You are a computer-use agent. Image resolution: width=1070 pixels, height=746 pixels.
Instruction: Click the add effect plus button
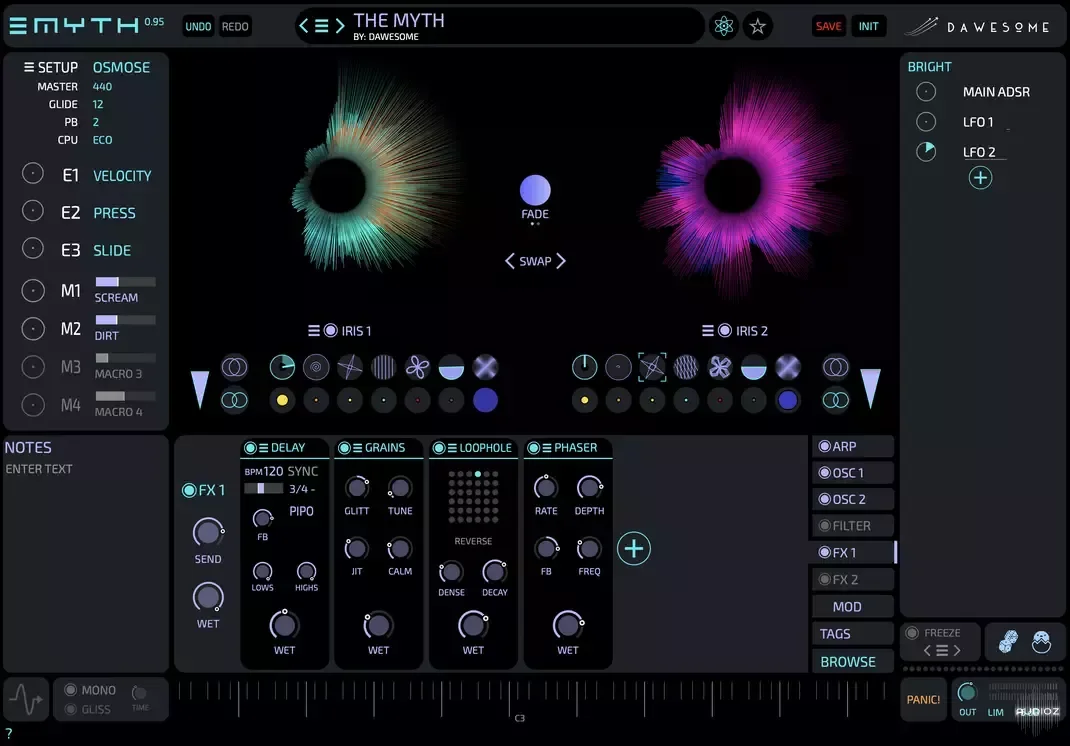pos(634,549)
